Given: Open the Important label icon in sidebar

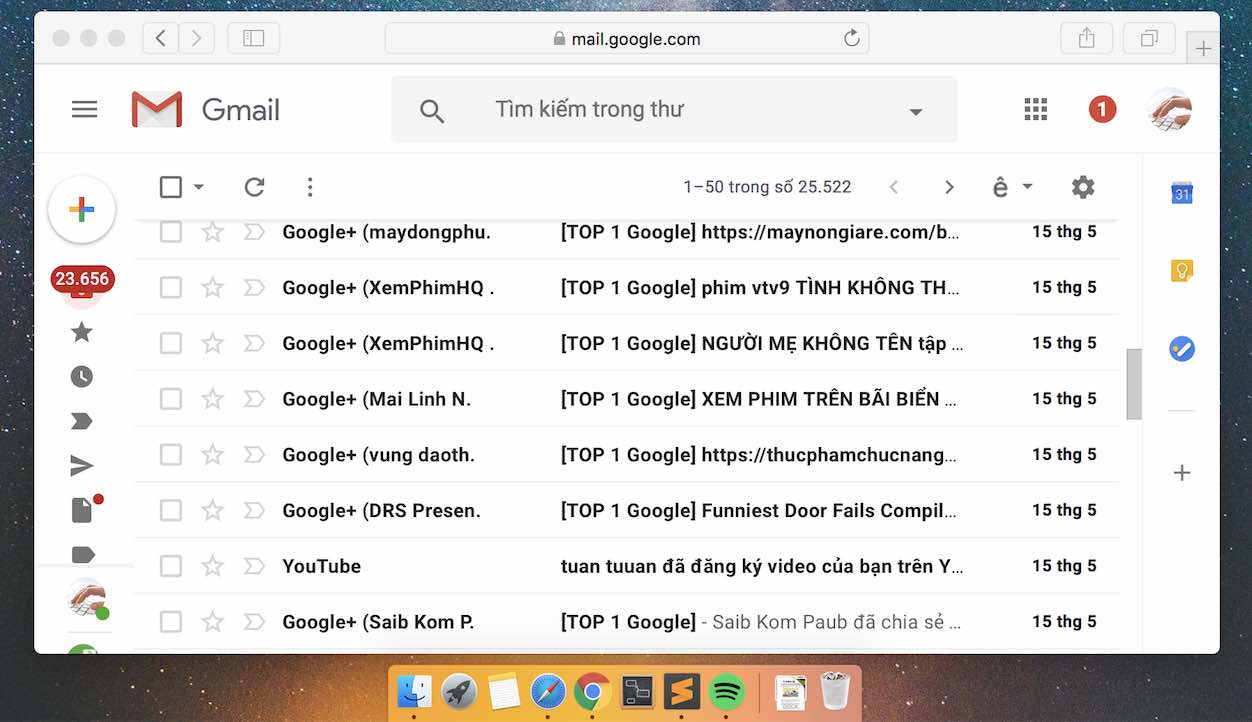Looking at the screenshot, I should coord(82,421).
